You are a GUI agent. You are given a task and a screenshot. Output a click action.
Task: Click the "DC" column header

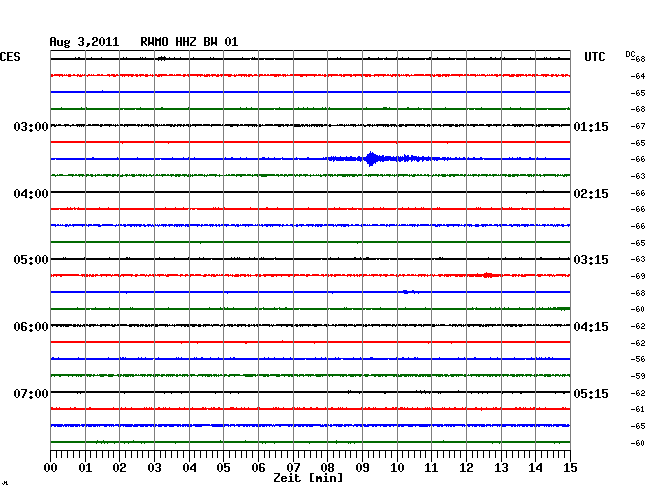(x=630, y=54)
